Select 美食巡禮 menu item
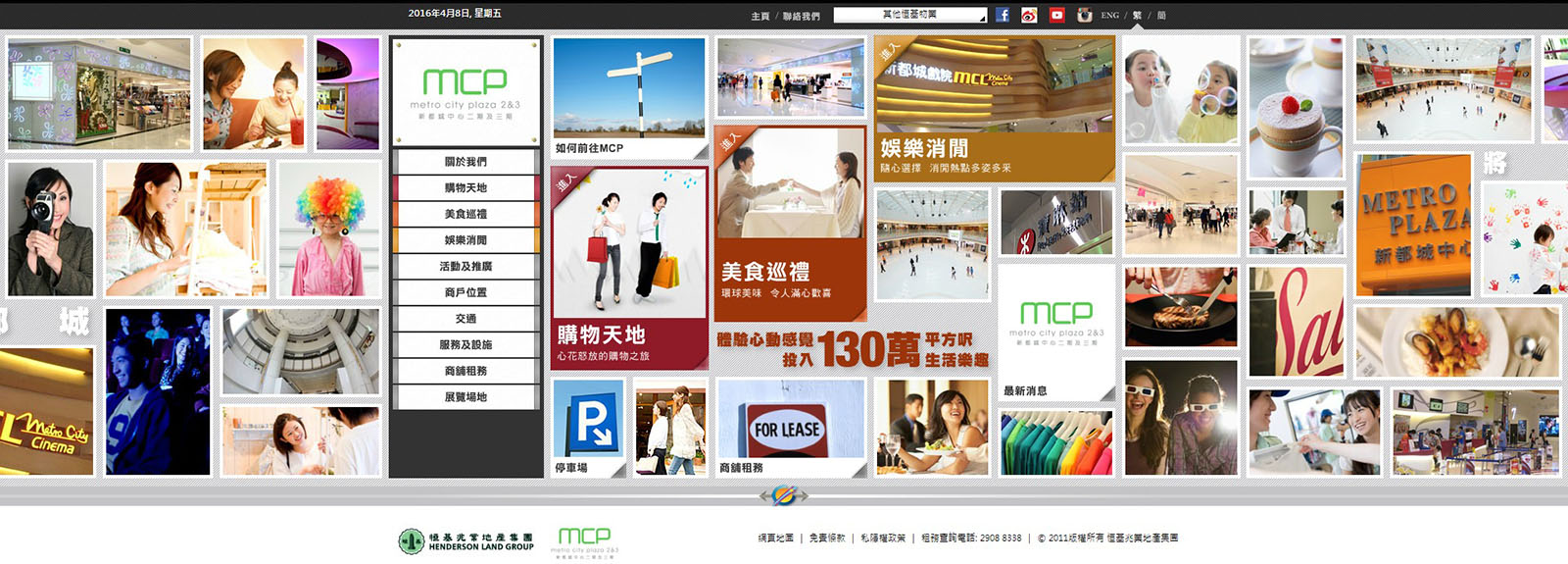 tap(465, 214)
